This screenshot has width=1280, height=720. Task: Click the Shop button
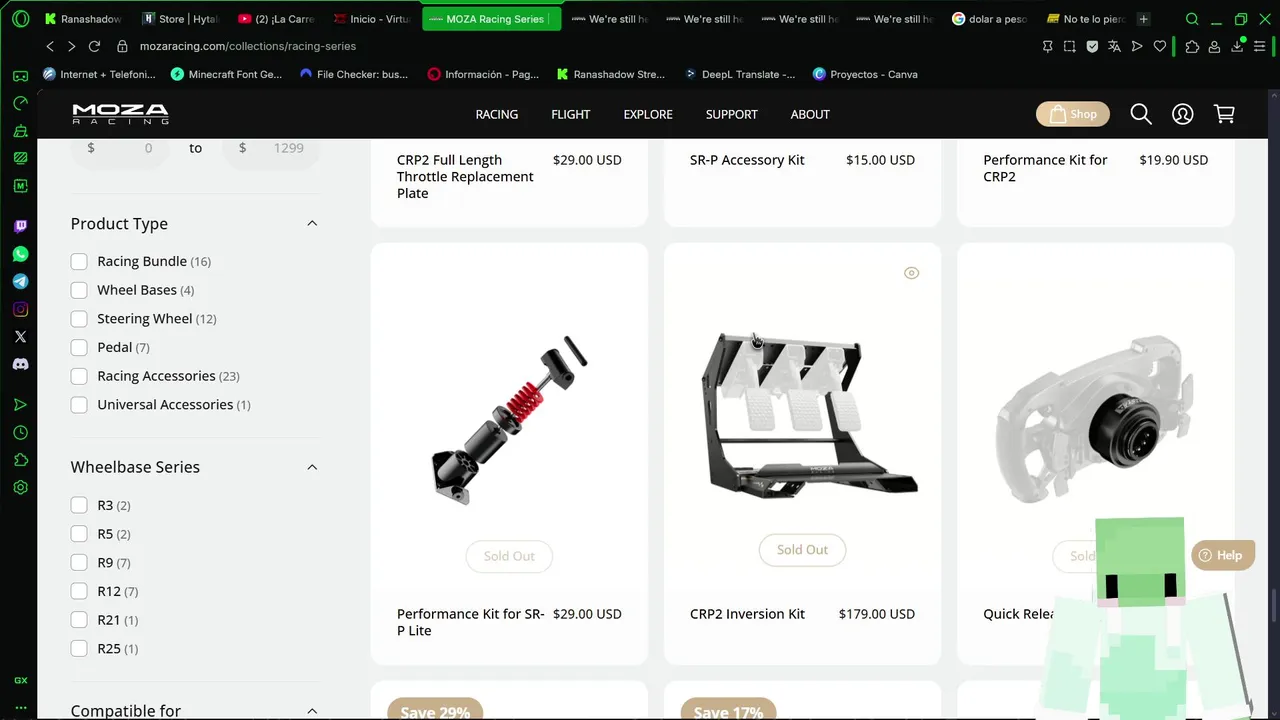(x=1073, y=114)
